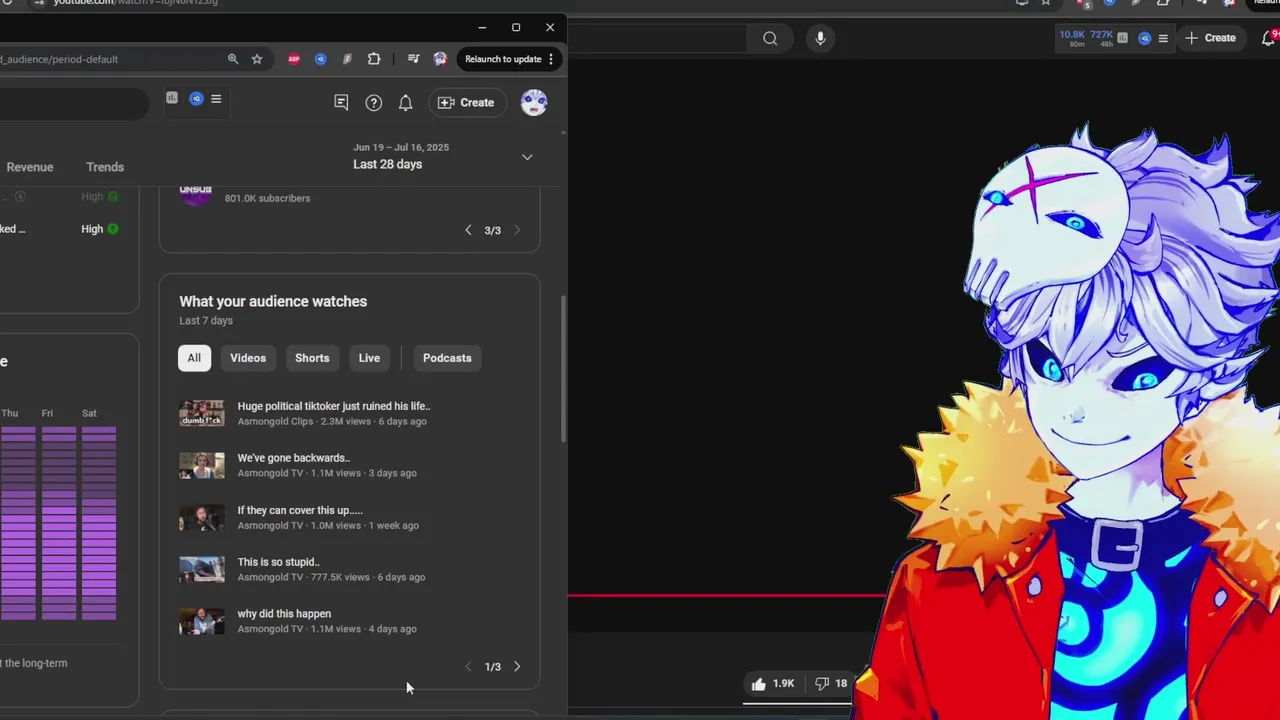
Task: Open 'If they can cover this up.....' title
Action: pyautogui.click(x=300, y=510)
